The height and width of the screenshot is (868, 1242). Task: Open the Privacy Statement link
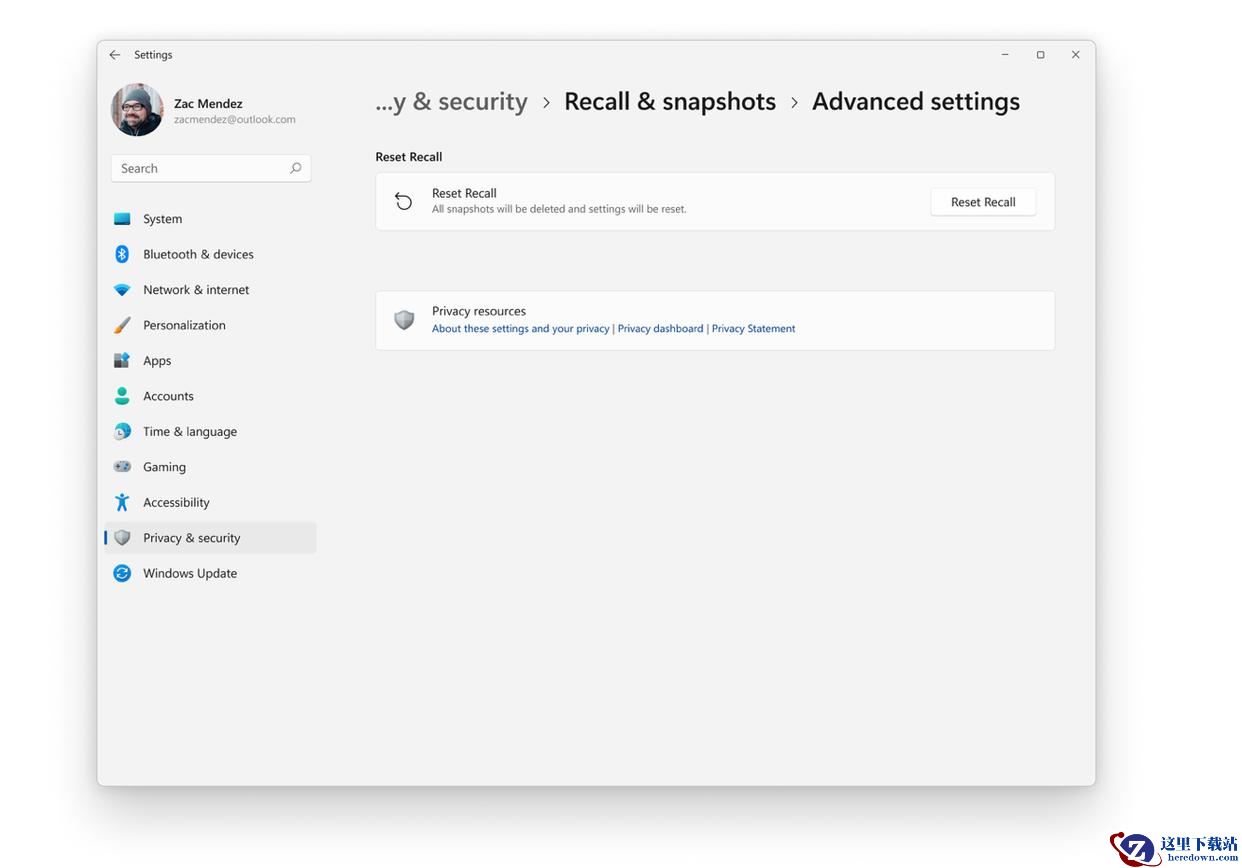[753, 329]
